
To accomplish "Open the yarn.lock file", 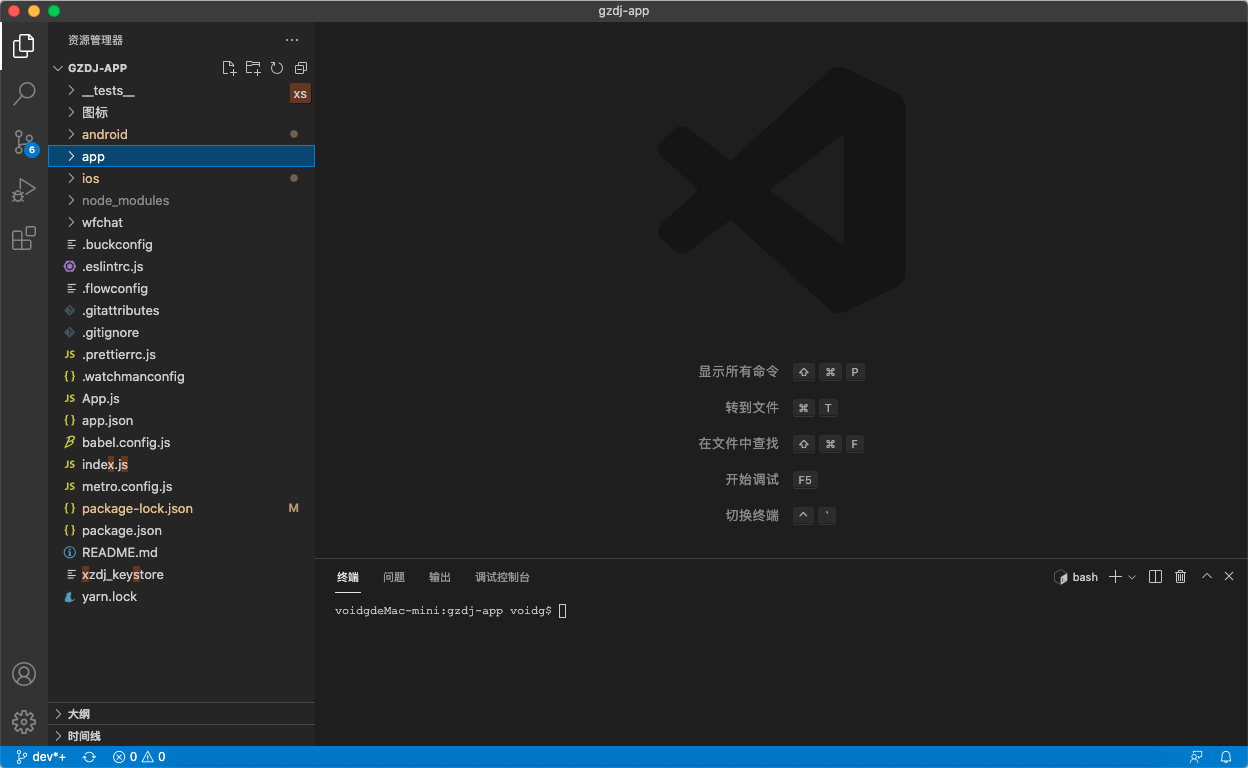I will point(181,596).
